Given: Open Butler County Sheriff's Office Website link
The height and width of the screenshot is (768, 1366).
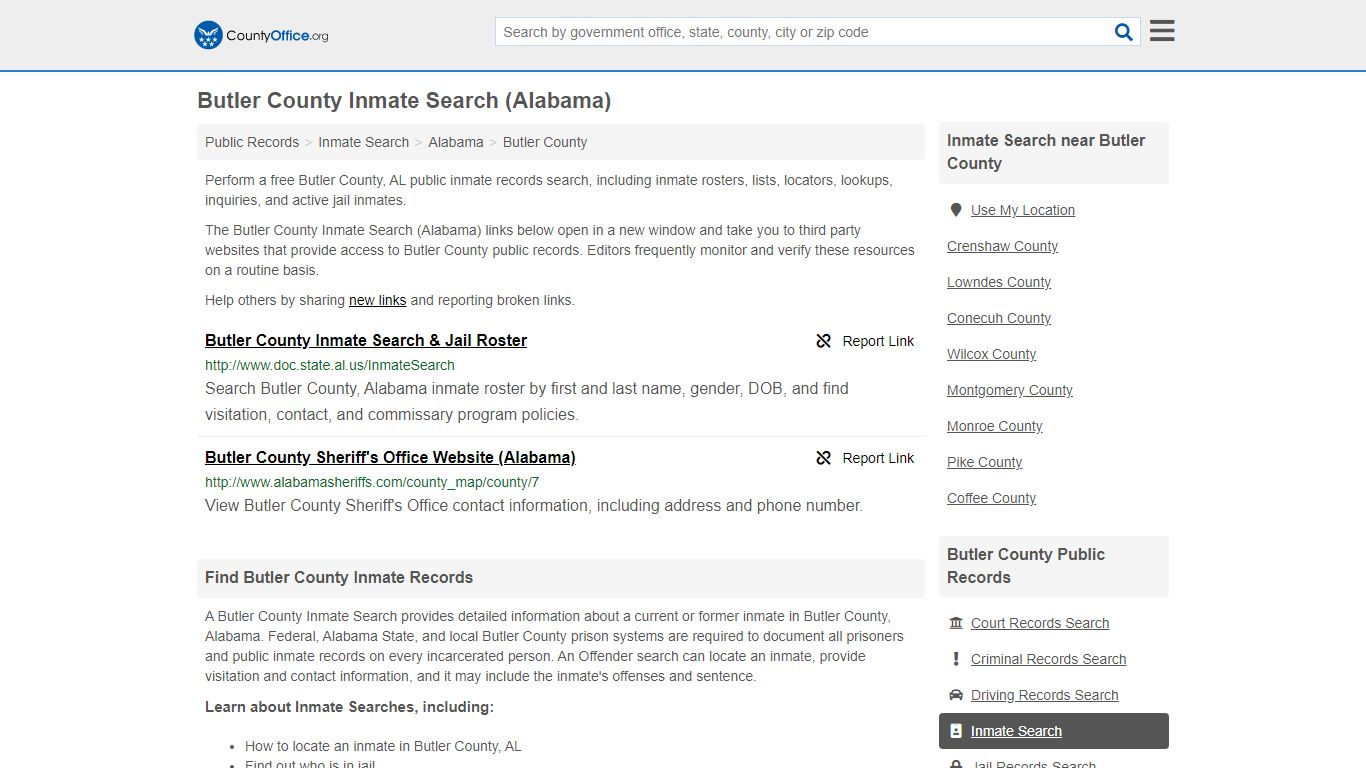Looking at the screenshot, I should [x=390, y=457].
